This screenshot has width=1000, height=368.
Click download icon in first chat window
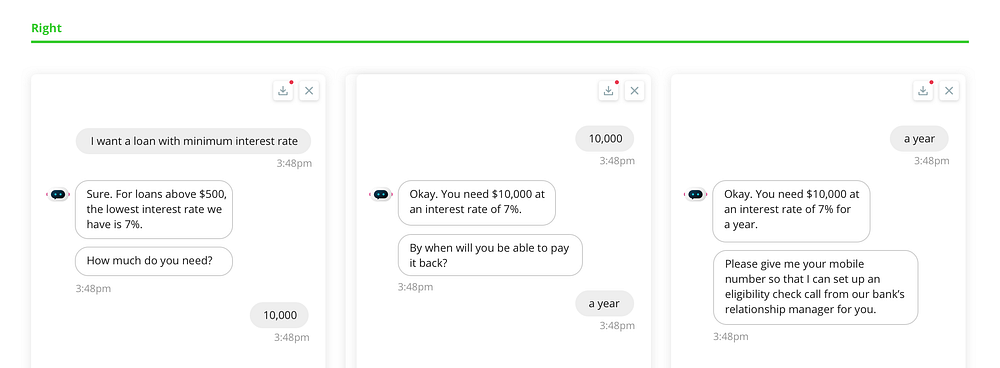(x=283, y=91)
